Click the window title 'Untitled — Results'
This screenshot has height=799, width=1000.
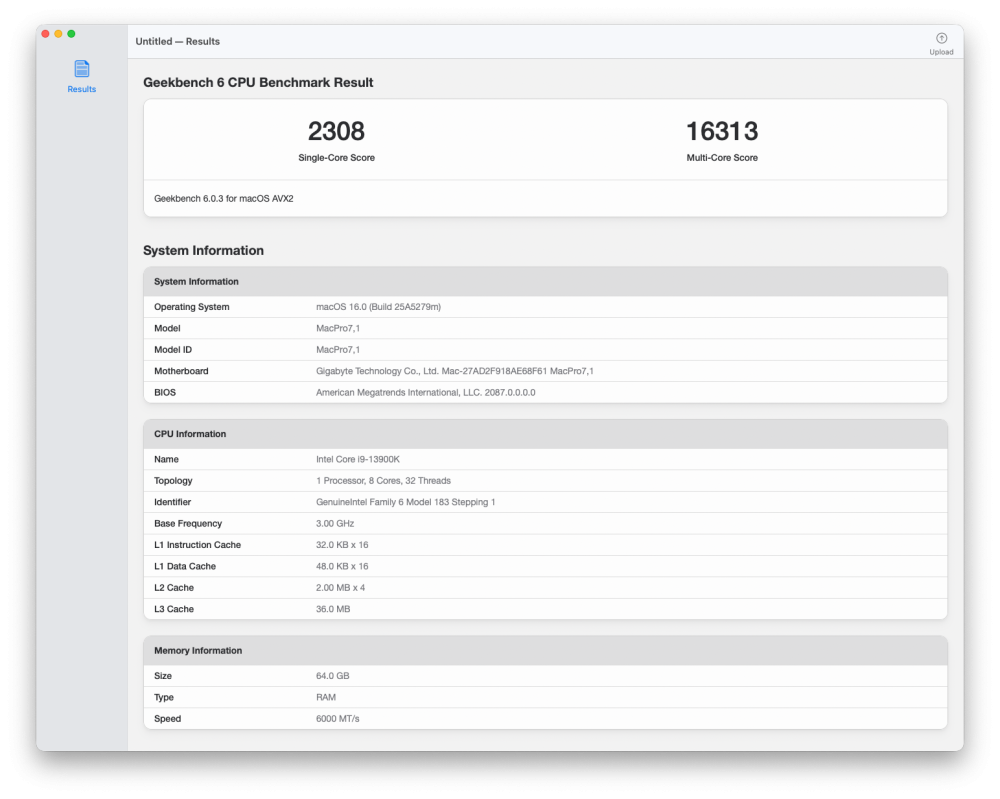pyautogui.click(x=177, y=41)
